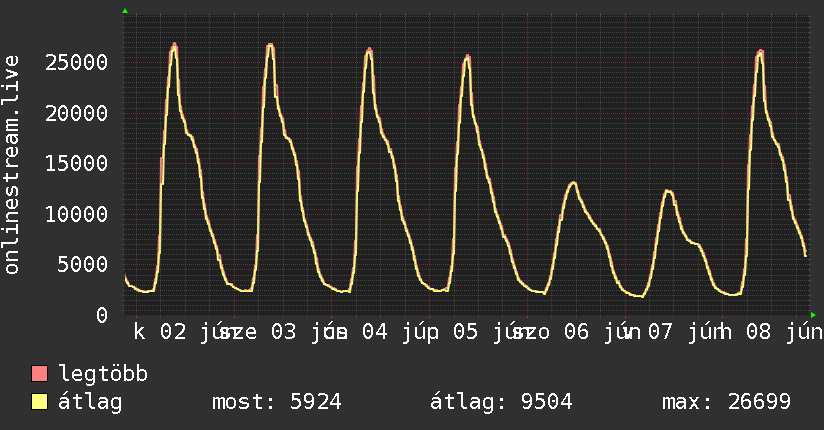Click the 5000 y-axis label

(83, 264)
